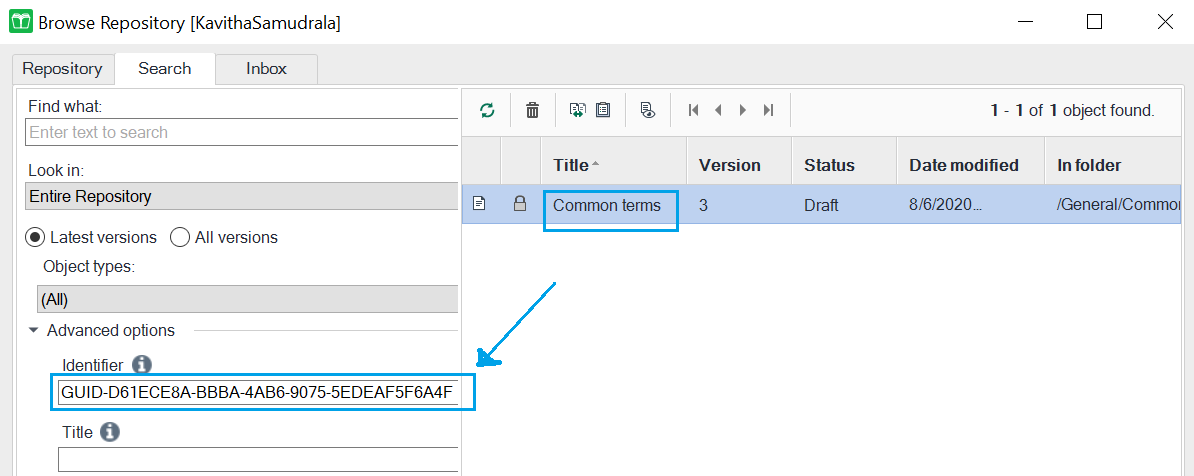Click the document icon in Common terms row

pyautogui.click(x=479, y=203)
